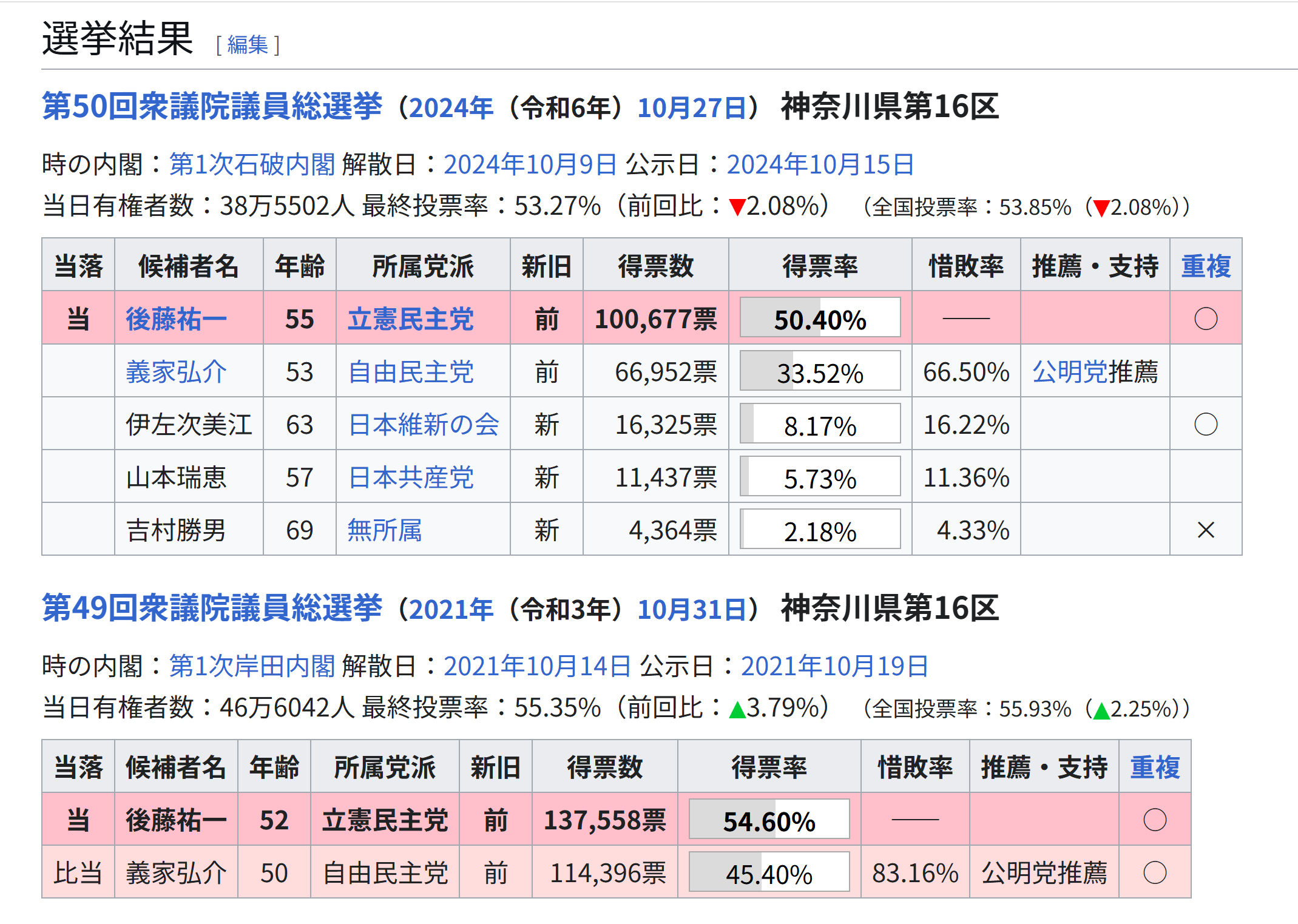Open the 日本共産党 party link
Screen dimensions: 1298x924
[411, 477]
